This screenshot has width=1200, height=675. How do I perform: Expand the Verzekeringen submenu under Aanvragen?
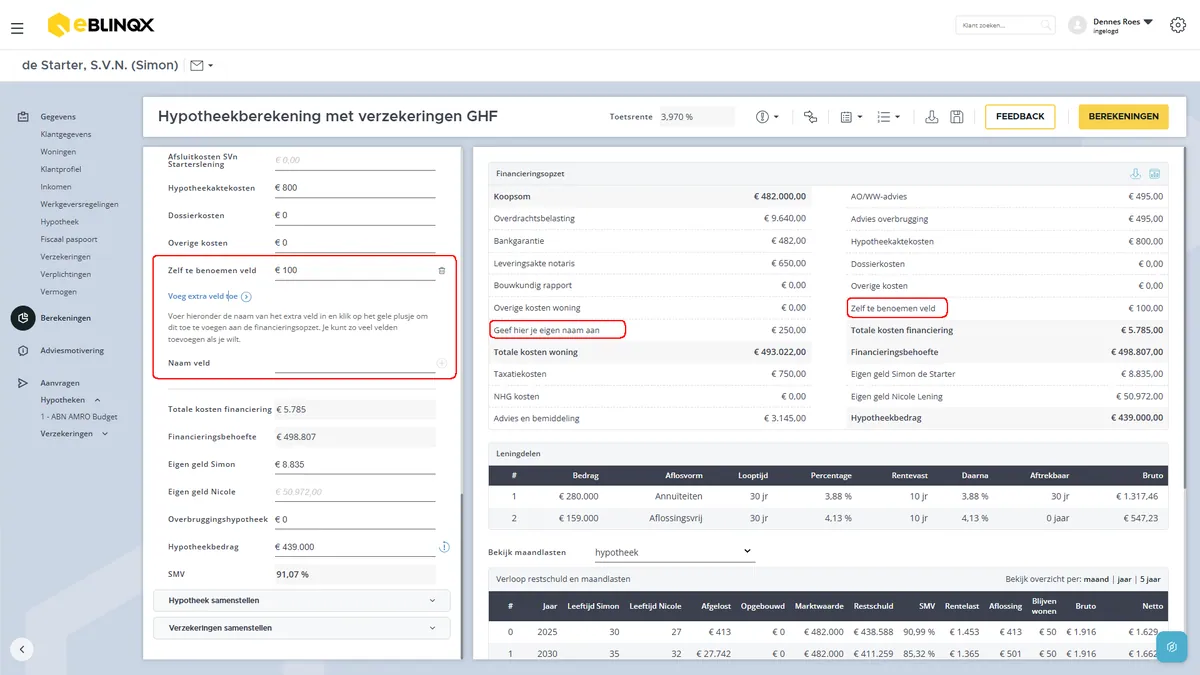pos(74,434)
